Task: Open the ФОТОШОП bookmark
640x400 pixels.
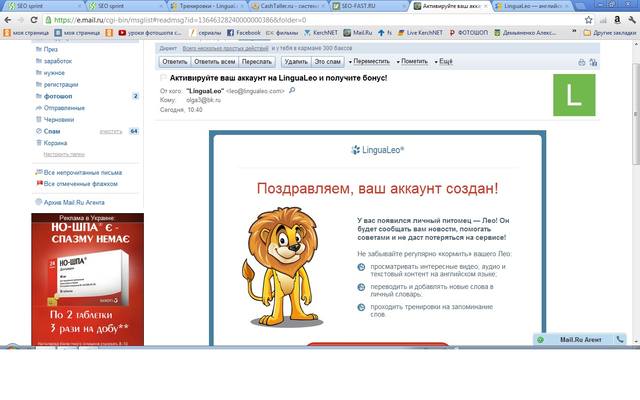Action: point(469,33)
